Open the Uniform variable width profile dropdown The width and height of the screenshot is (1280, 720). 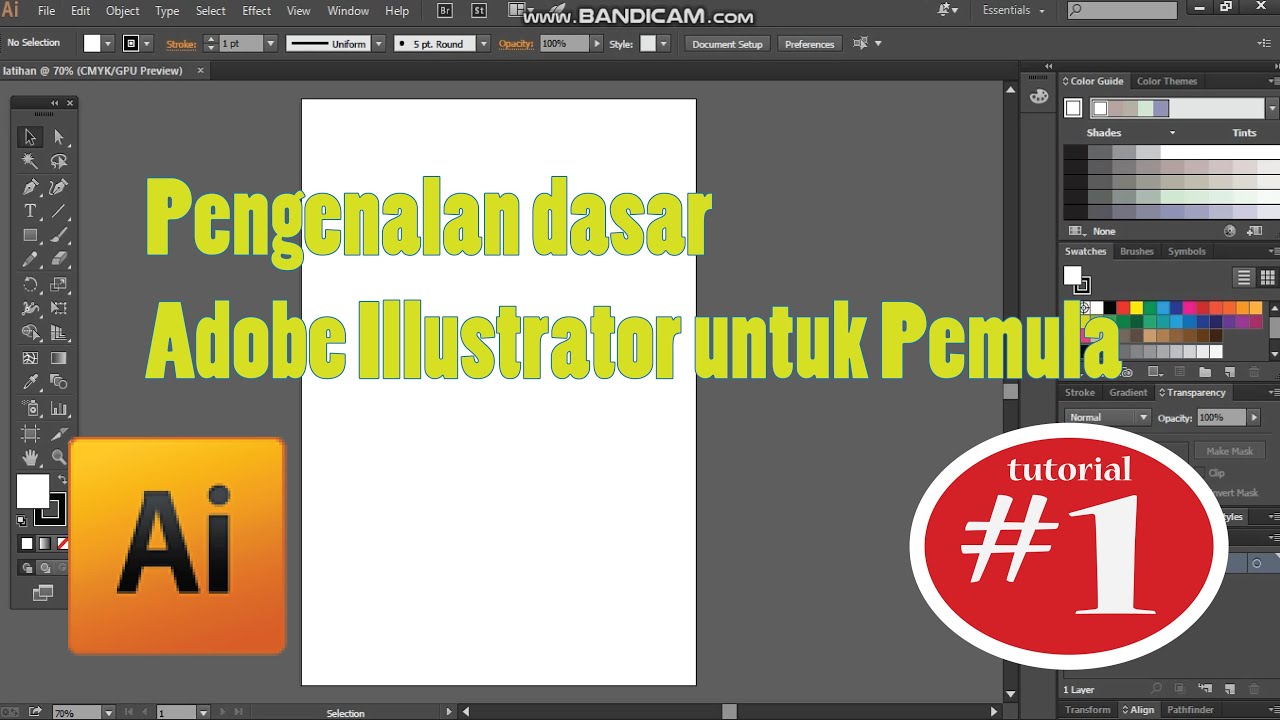(378, 44)
